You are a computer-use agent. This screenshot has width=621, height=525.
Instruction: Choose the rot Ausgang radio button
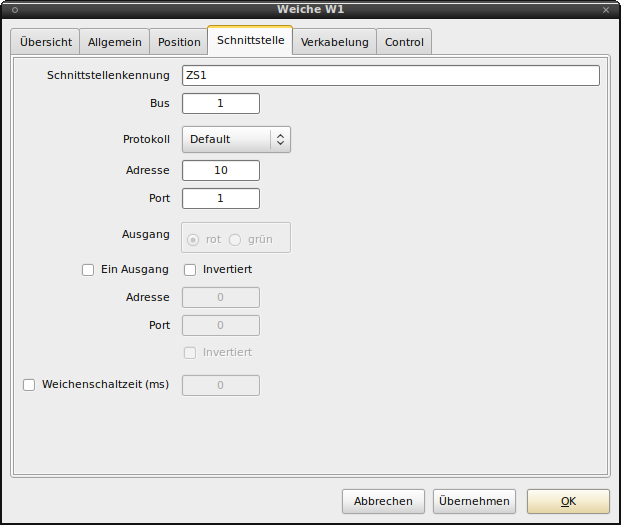click(193, 239)
